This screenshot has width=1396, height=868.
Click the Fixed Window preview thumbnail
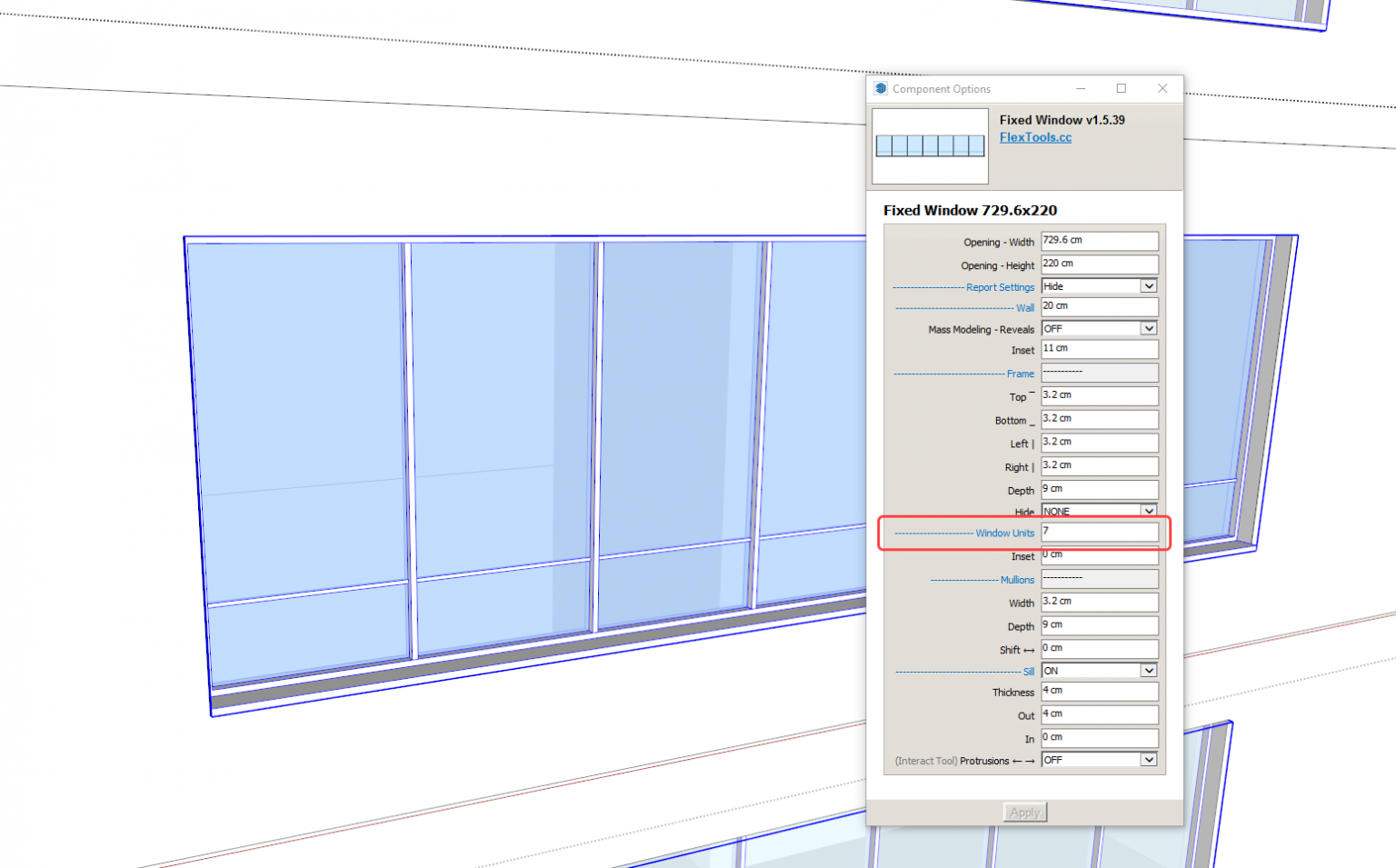[x=930, y=146]
